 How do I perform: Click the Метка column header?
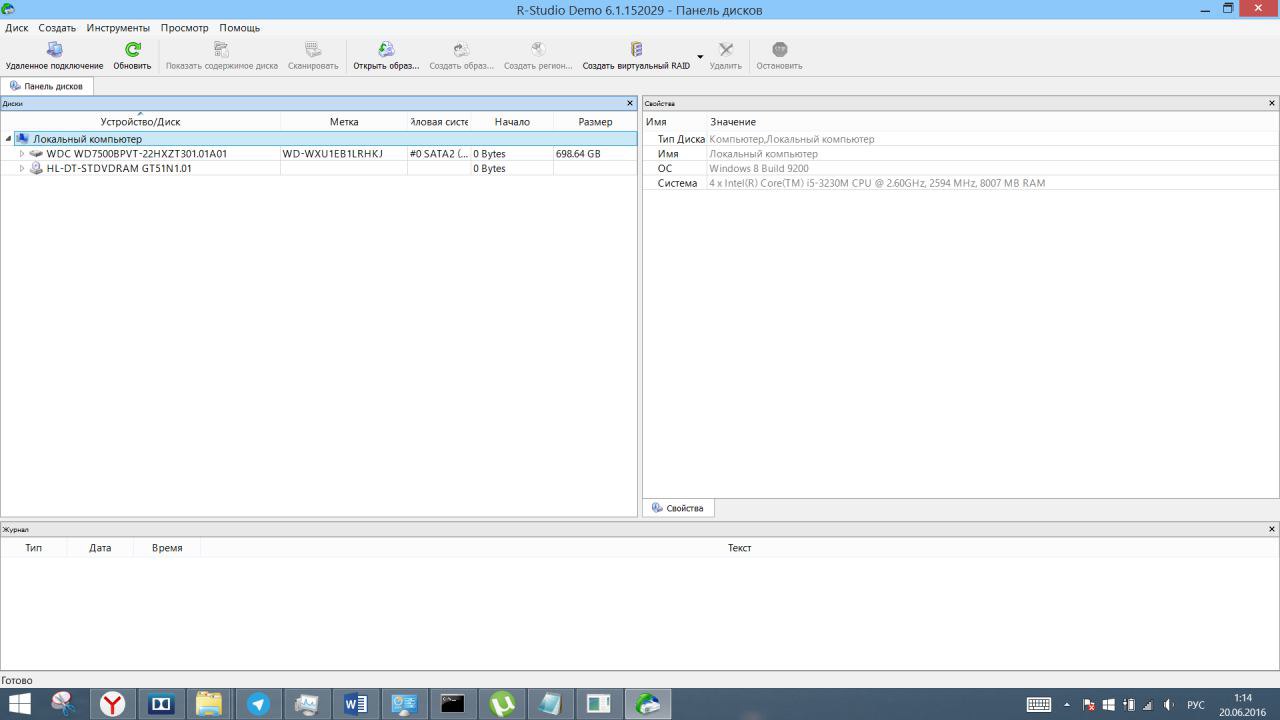tap(344, 122)
